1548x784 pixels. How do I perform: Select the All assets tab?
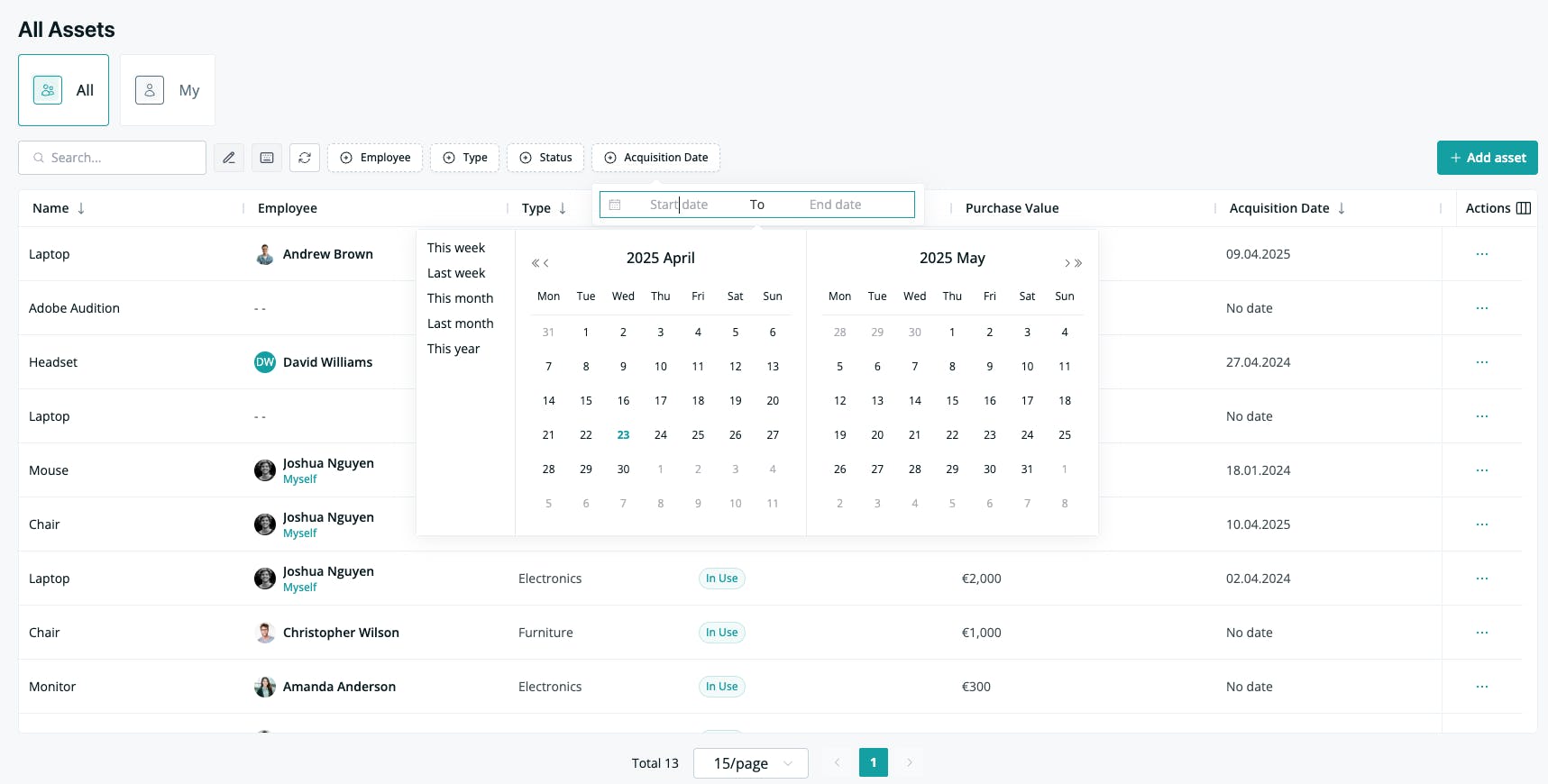tap(64, 90)
